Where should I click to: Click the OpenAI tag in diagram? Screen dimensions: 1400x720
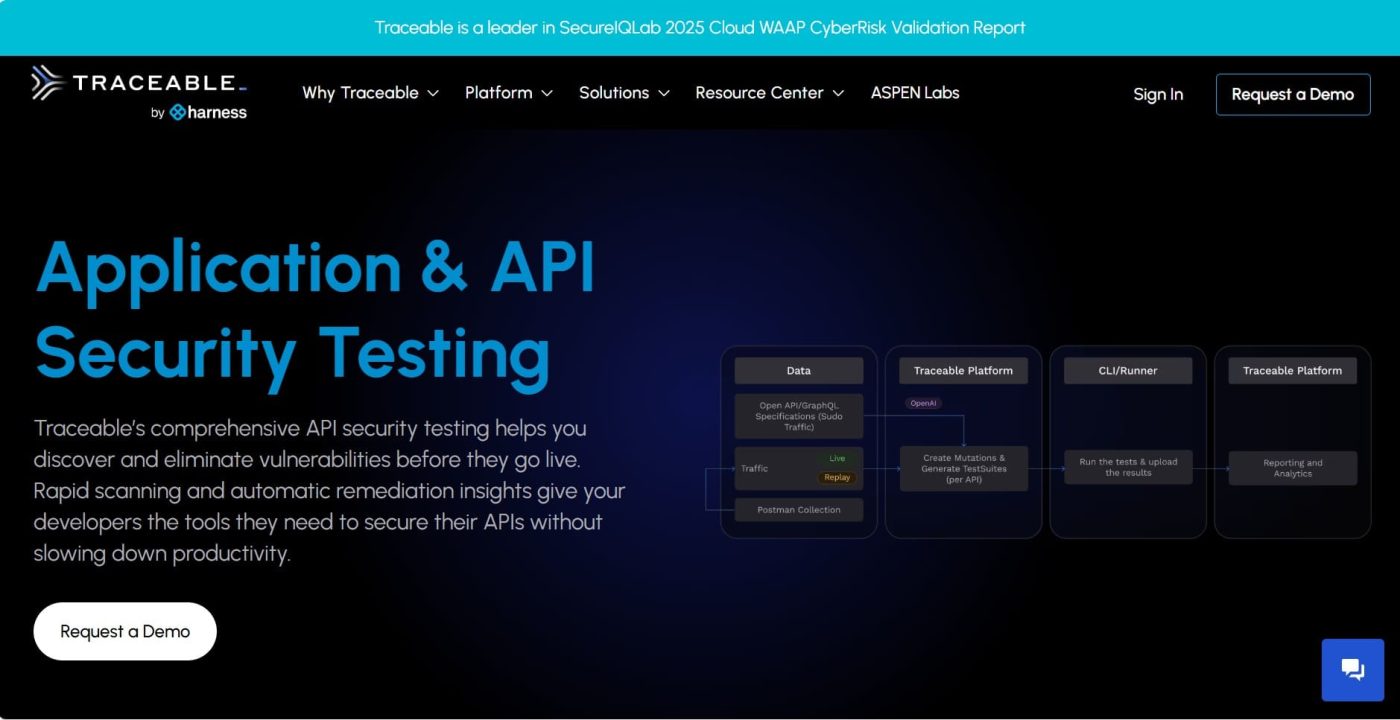pos(923,404)
